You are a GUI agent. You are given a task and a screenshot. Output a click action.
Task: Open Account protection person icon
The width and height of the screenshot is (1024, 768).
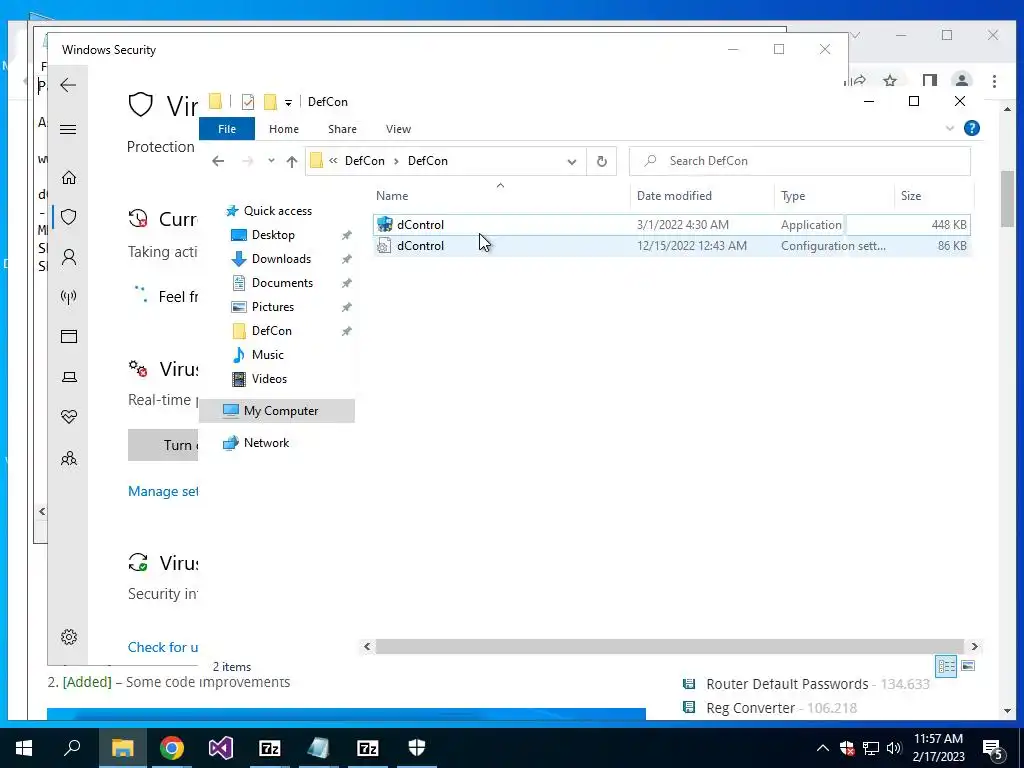coord(69,257)
